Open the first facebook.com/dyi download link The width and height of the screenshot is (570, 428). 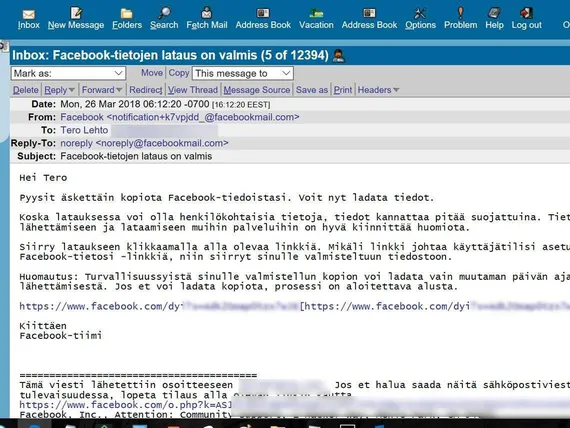(x=159, y=306)
